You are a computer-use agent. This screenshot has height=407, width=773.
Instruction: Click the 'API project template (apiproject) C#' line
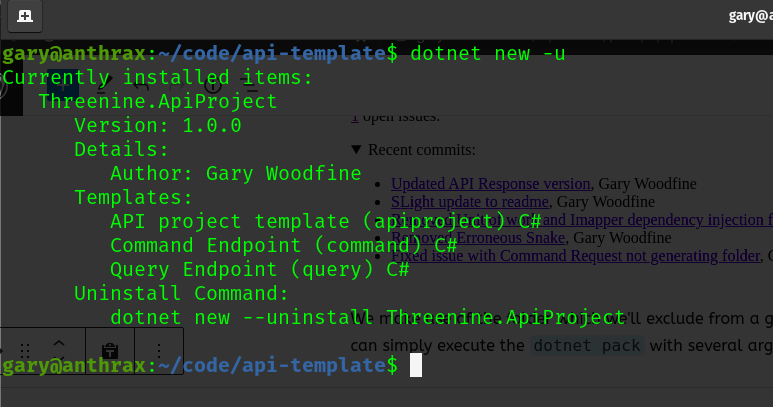pos(326,222)
